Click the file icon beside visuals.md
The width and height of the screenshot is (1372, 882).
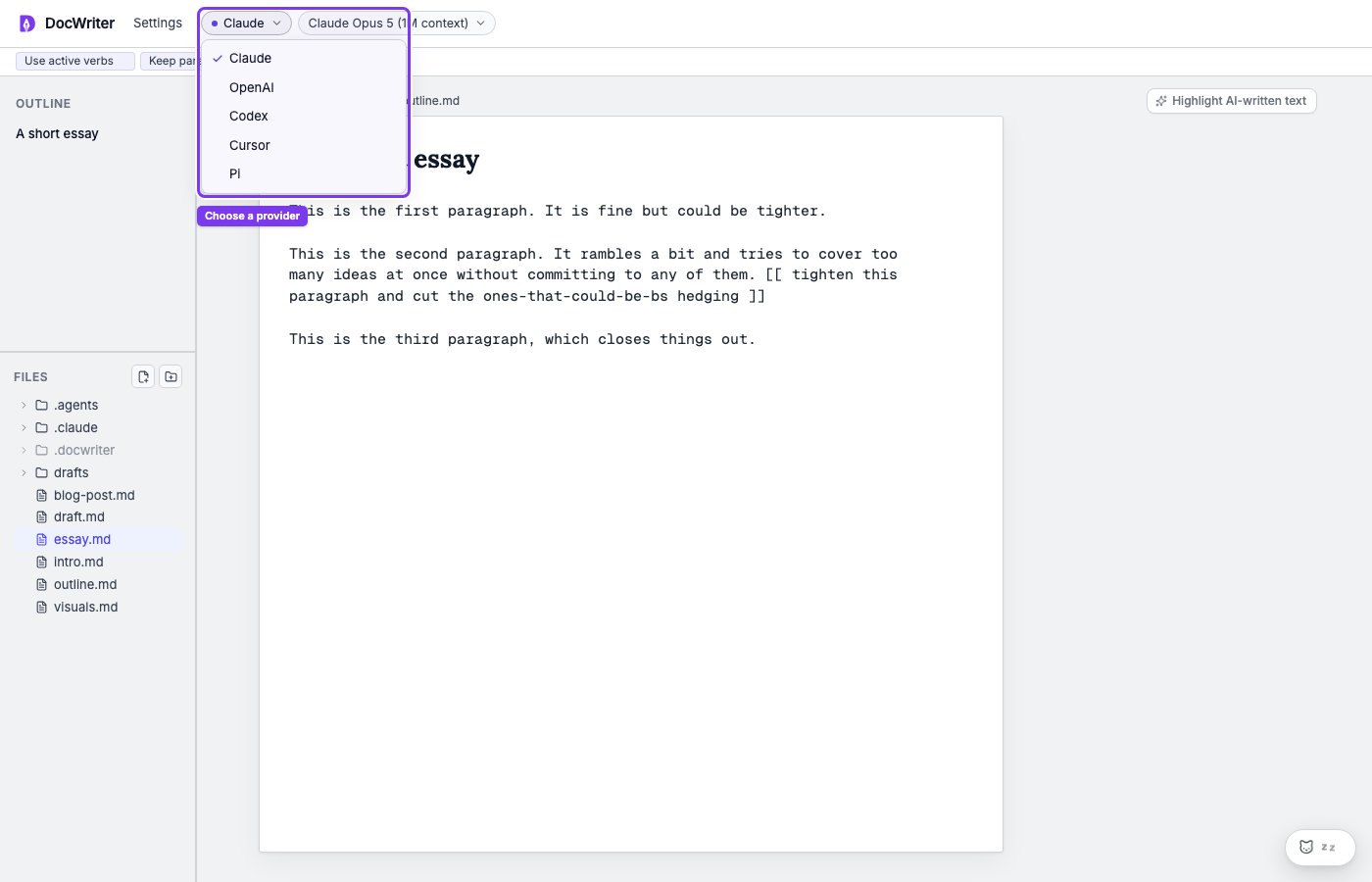click(x=41, y=607)
